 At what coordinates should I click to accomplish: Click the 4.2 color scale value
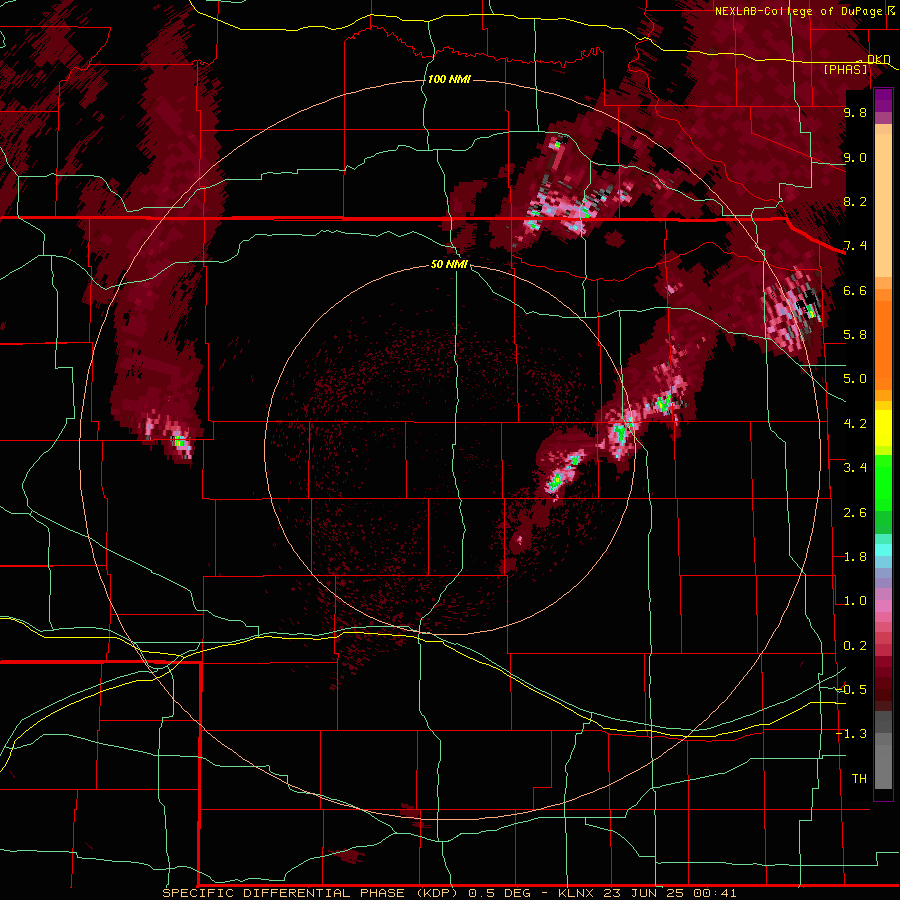855,424
